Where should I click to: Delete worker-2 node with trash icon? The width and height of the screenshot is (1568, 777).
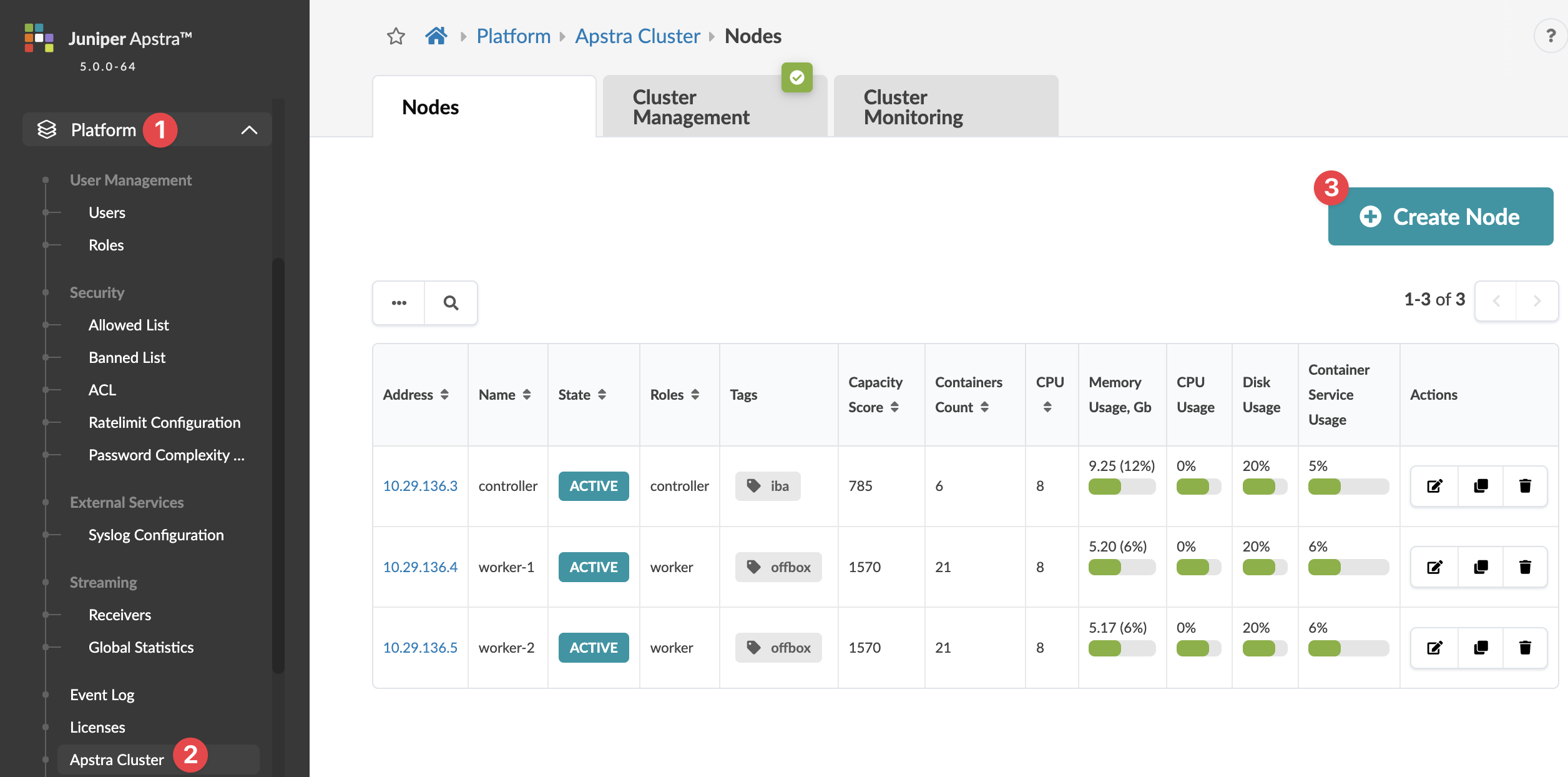(1525, 648)
